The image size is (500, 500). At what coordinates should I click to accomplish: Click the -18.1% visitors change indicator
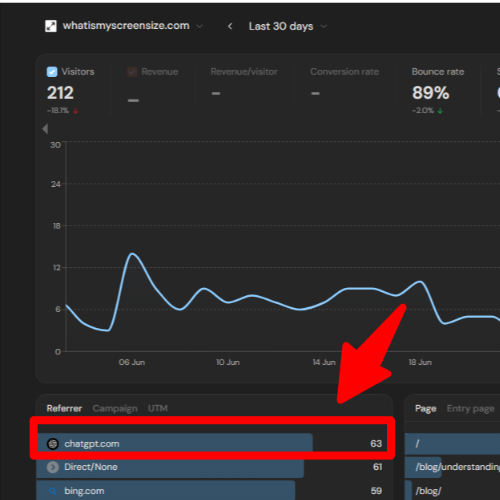coord(62,111)
